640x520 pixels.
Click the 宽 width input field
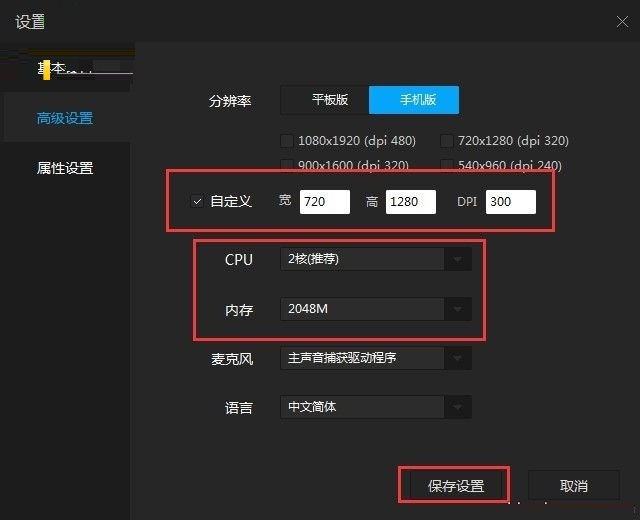pos(325,202)
